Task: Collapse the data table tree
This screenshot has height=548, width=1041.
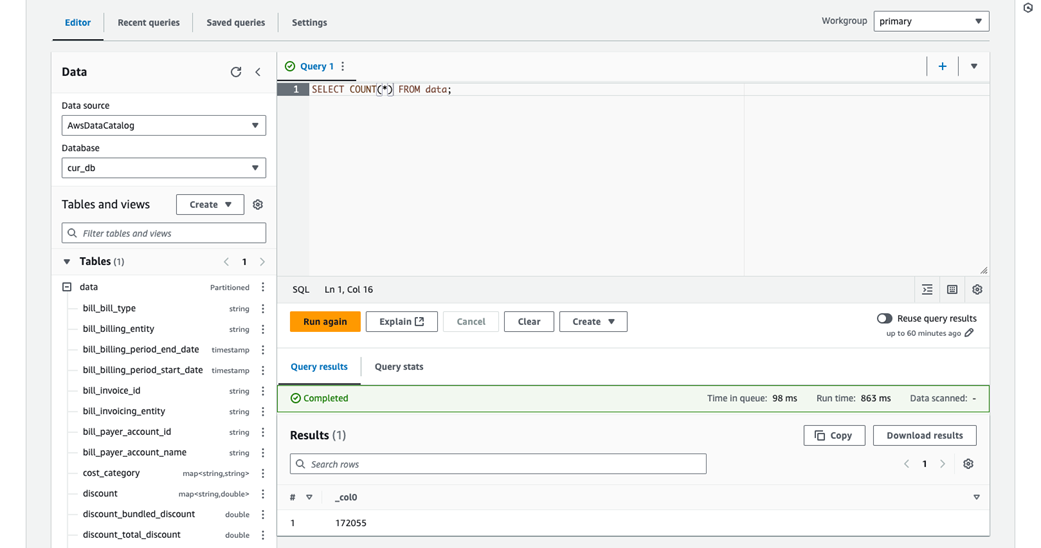Action: click(x=67, y=287)
